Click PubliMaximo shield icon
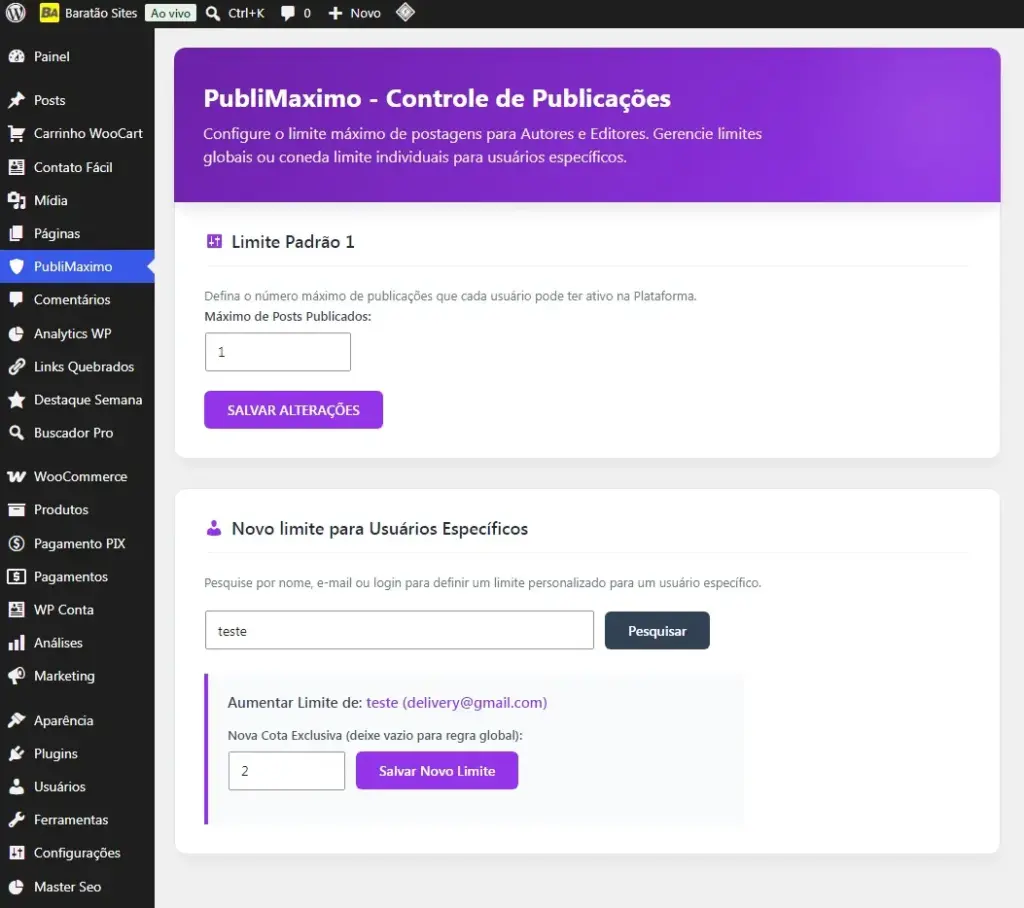 click(16, 267)
